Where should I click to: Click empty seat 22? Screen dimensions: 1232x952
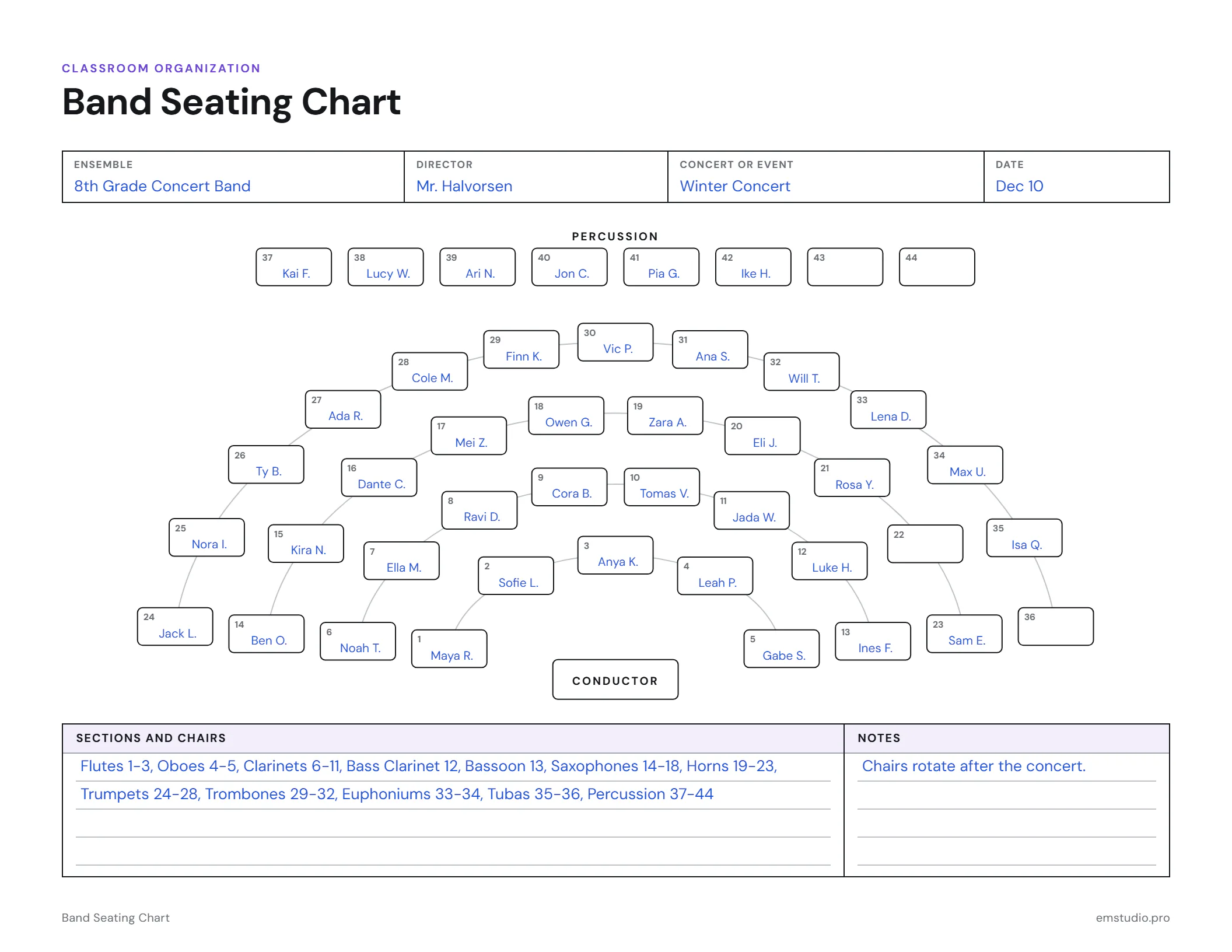[925, 544]
